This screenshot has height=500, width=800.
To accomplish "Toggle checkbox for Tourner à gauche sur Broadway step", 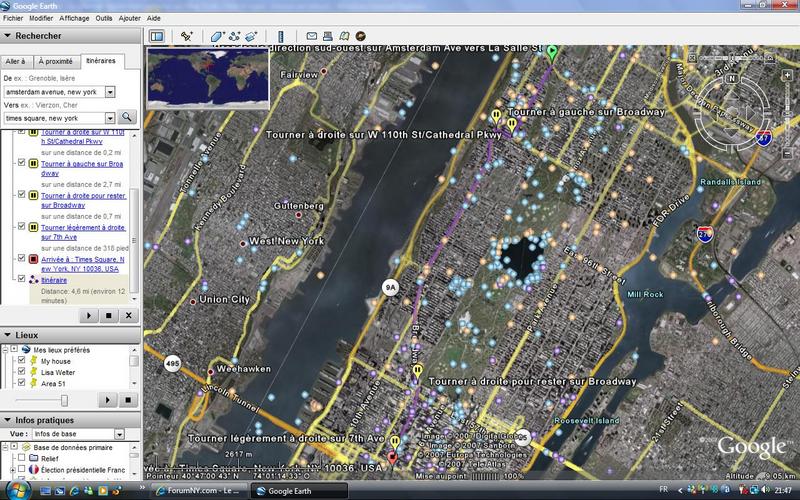I will pos(21,162).
